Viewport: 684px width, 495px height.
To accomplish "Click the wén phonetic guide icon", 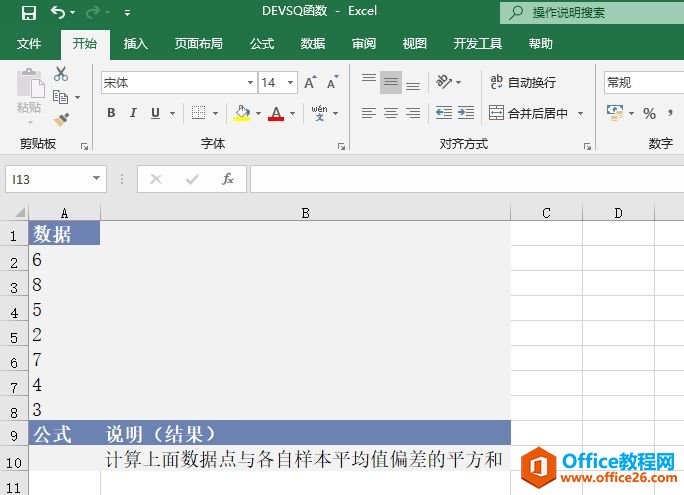I will pyautogui.click(x=320, y=113).
